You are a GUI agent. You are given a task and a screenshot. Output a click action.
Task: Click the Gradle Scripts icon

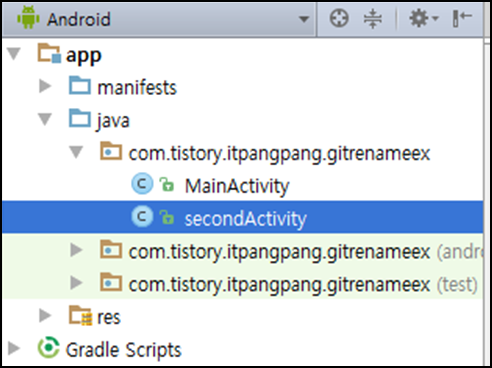[49, 348]
